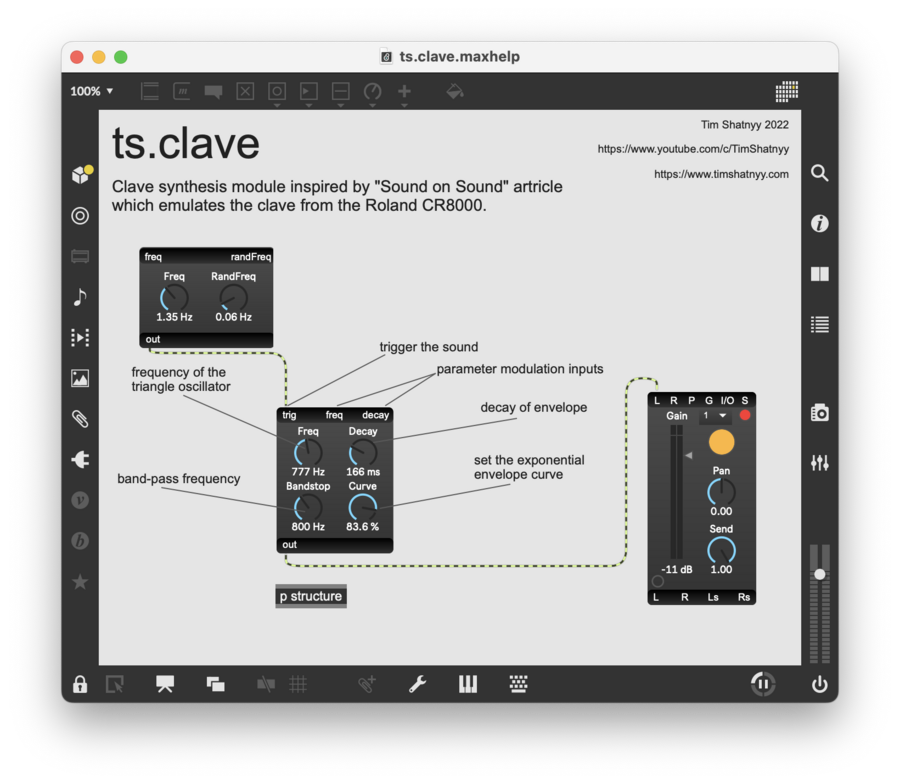Viewport: 900px width, 784px height.
Task: Open the paint bucket format palette
Action: 455,91
